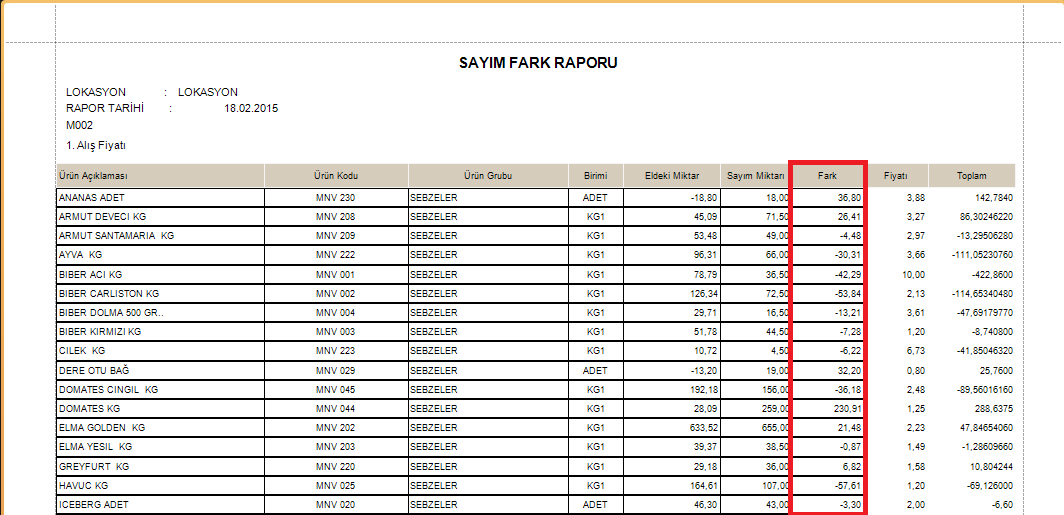Select the RAPOR TARİHİ label
This screenshot has width=1064, height=515.
[x=106, y=109]
